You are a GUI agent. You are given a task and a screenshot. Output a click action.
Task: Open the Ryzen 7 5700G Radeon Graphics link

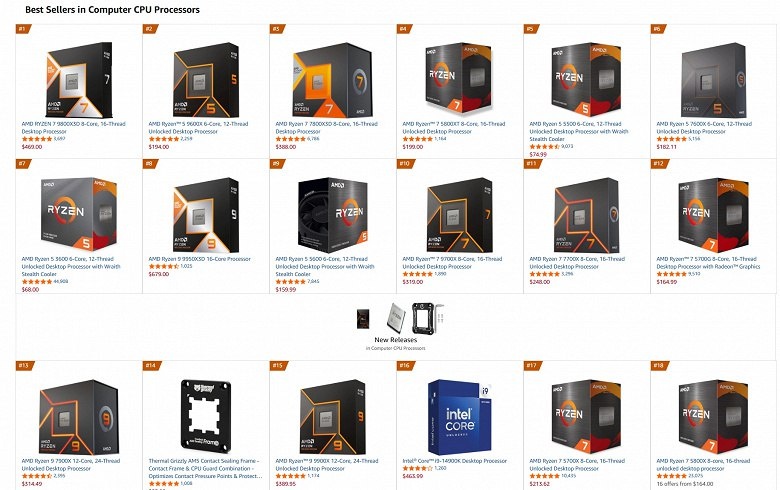tap(708, 263)
